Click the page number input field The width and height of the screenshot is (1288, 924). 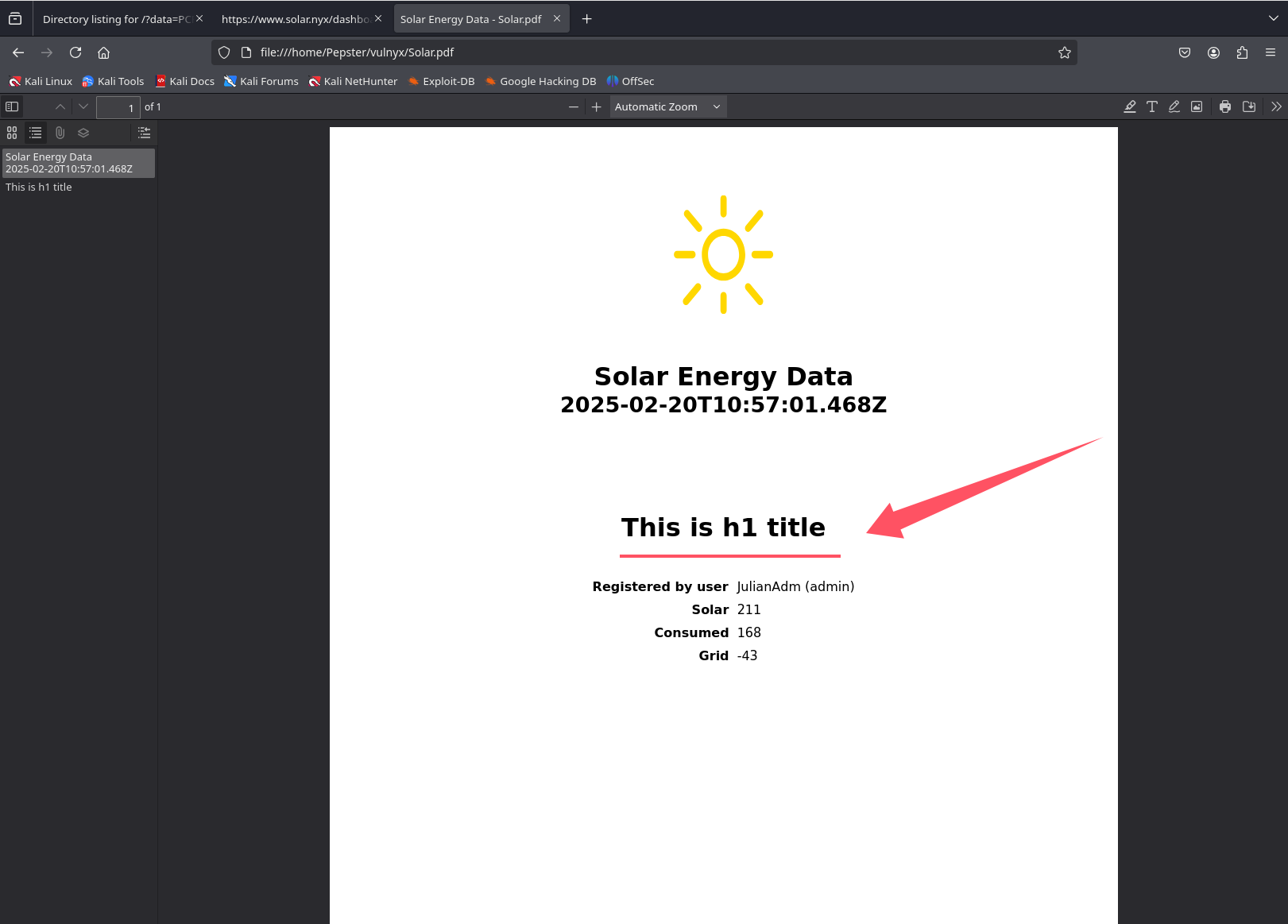118,107
